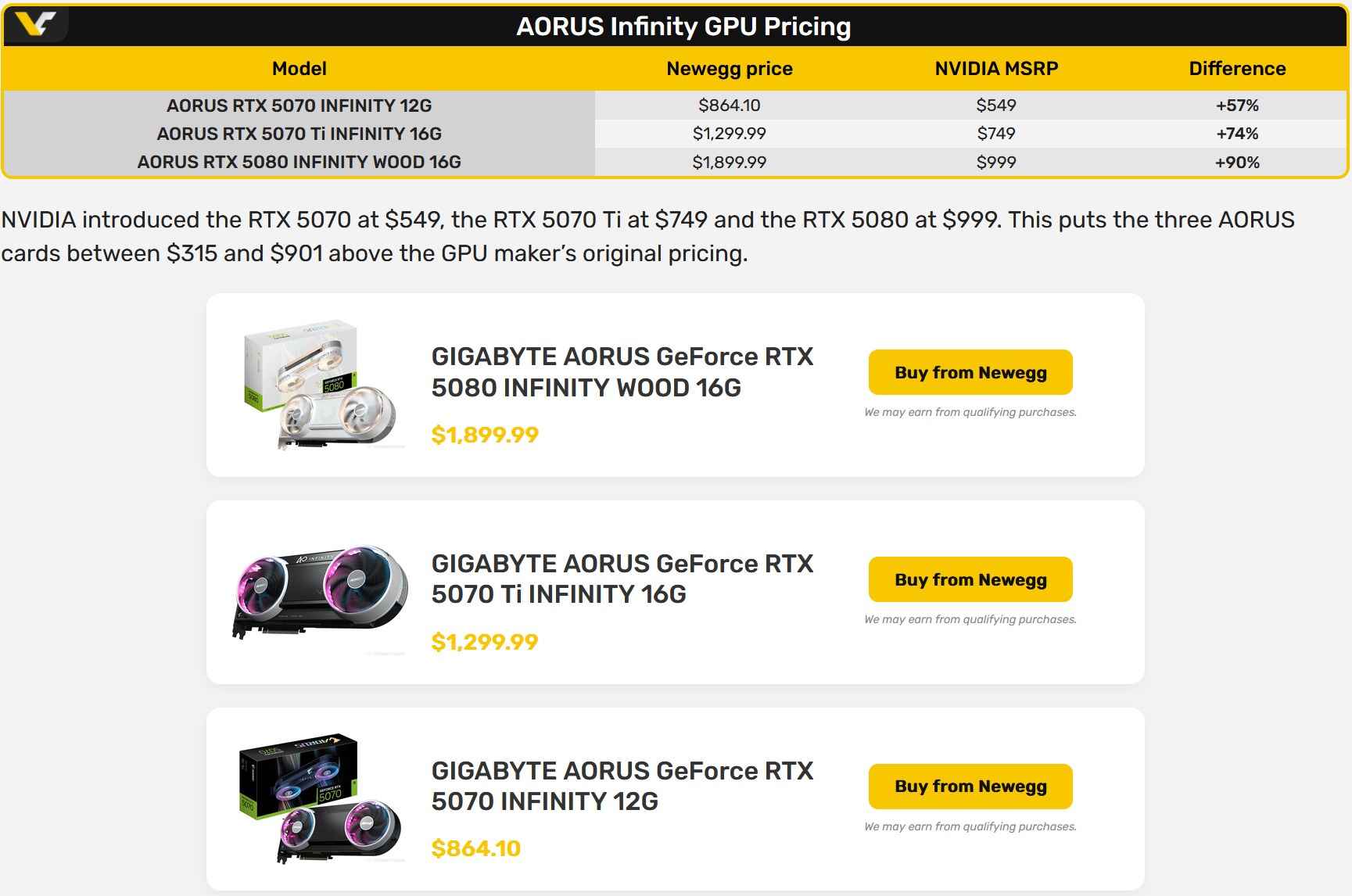Select the Model column header
The height and width of the screenshot is (896, 1352).
(299, 69)
